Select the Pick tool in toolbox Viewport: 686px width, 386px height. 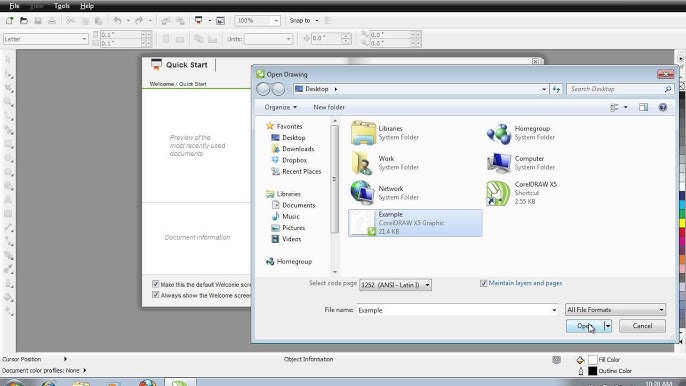point(8,59)
